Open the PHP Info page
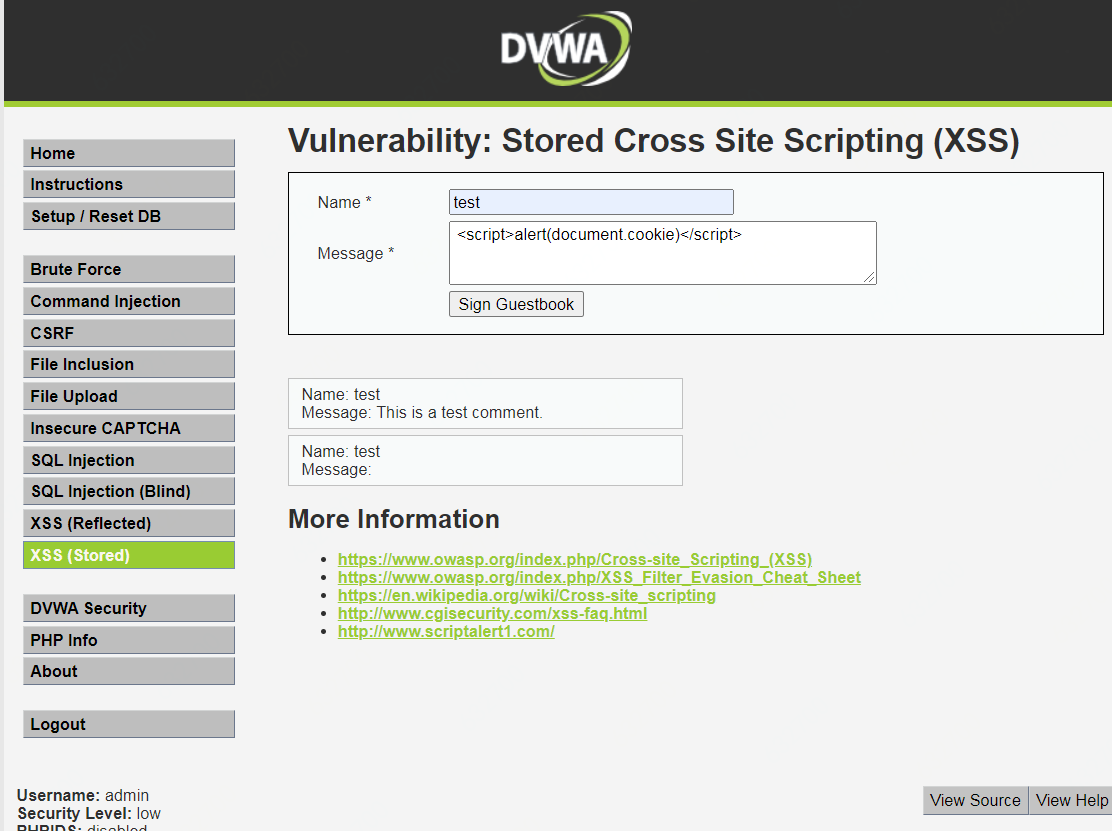The width and height of the screenshot is (1112, 831). click(x=128, y=639)
